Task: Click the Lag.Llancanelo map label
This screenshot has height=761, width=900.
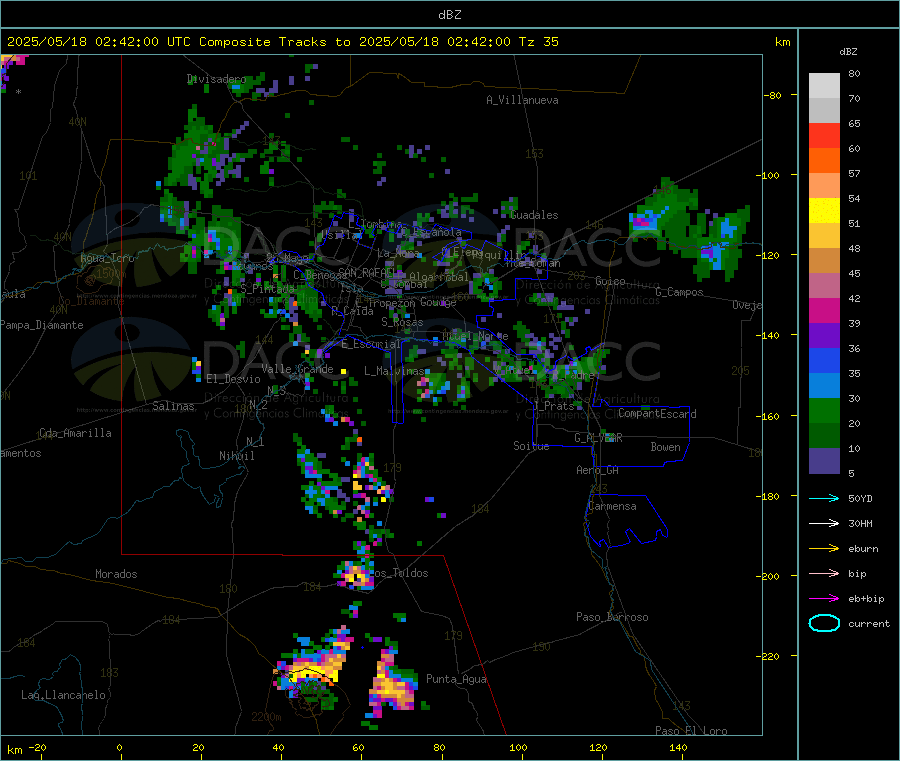Action: (x=63, y=695)
